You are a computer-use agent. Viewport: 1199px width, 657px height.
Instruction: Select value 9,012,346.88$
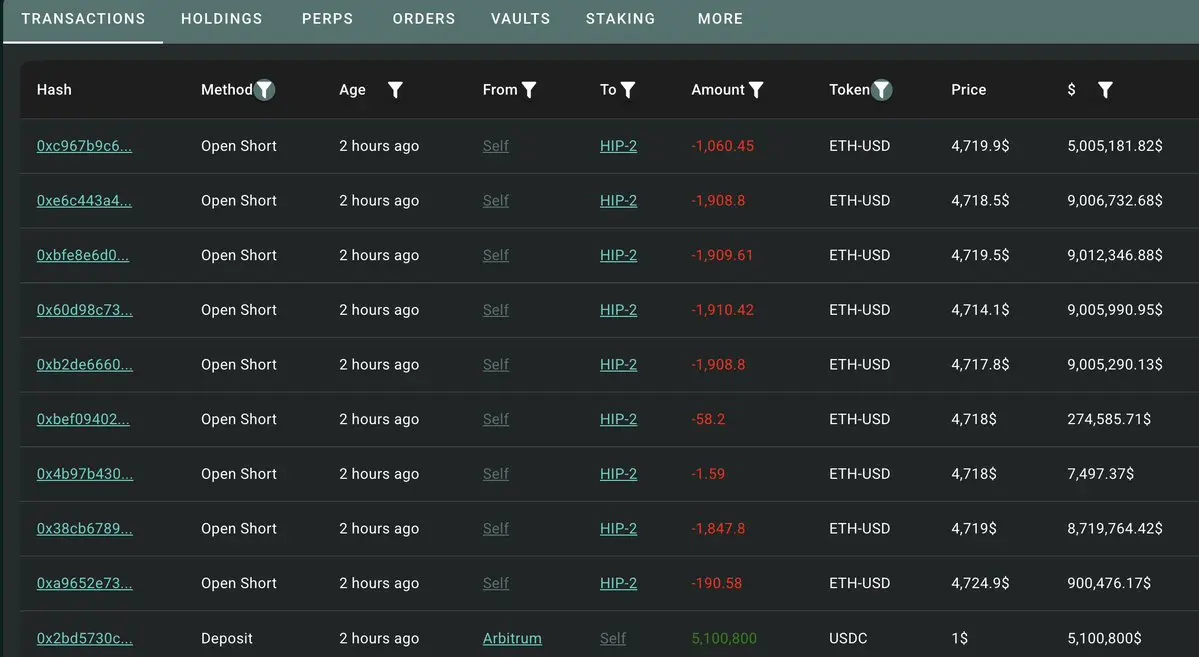(x=1115, y=255)
